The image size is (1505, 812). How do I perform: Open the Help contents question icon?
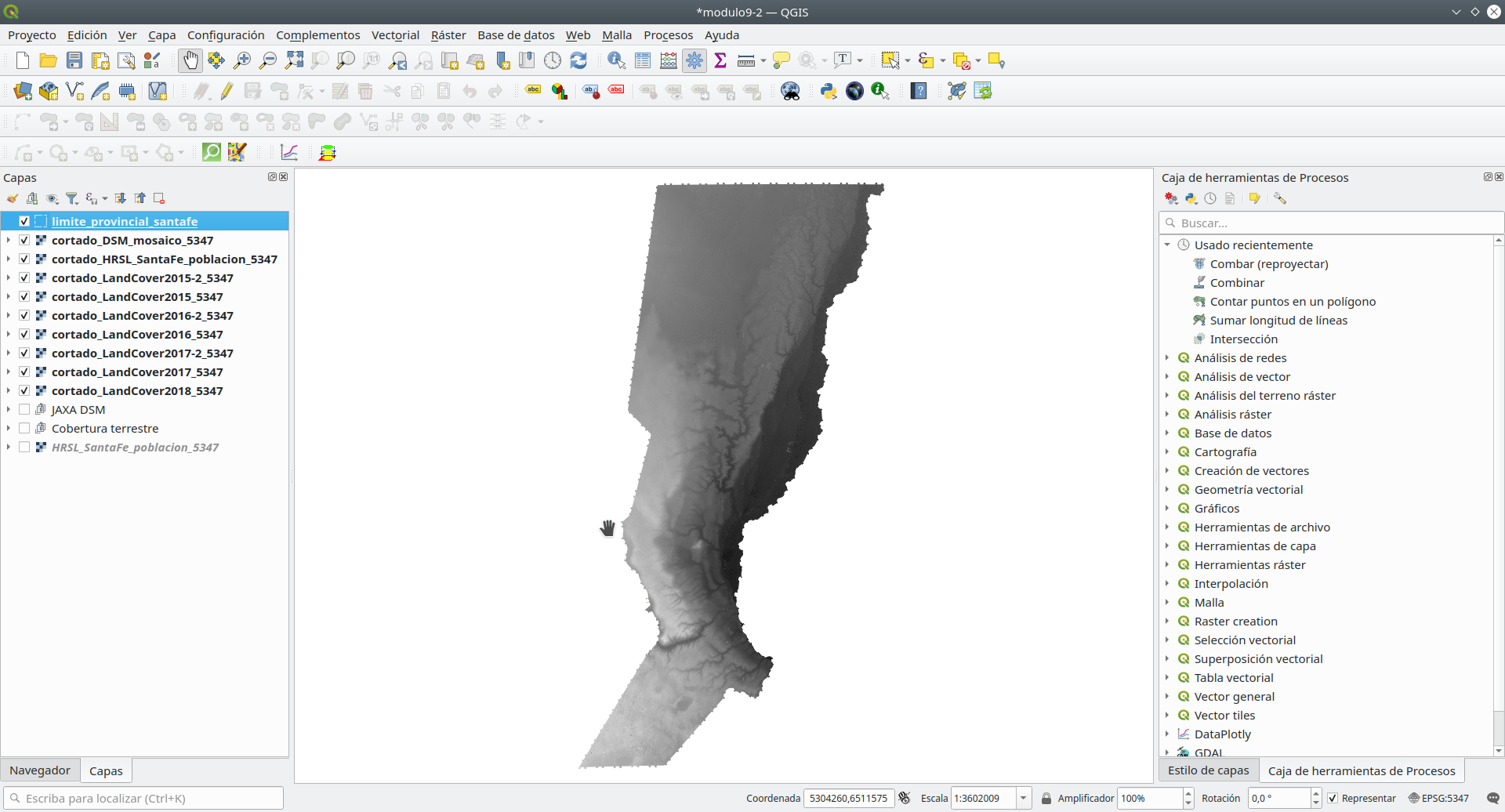click(x=919, y=91)
